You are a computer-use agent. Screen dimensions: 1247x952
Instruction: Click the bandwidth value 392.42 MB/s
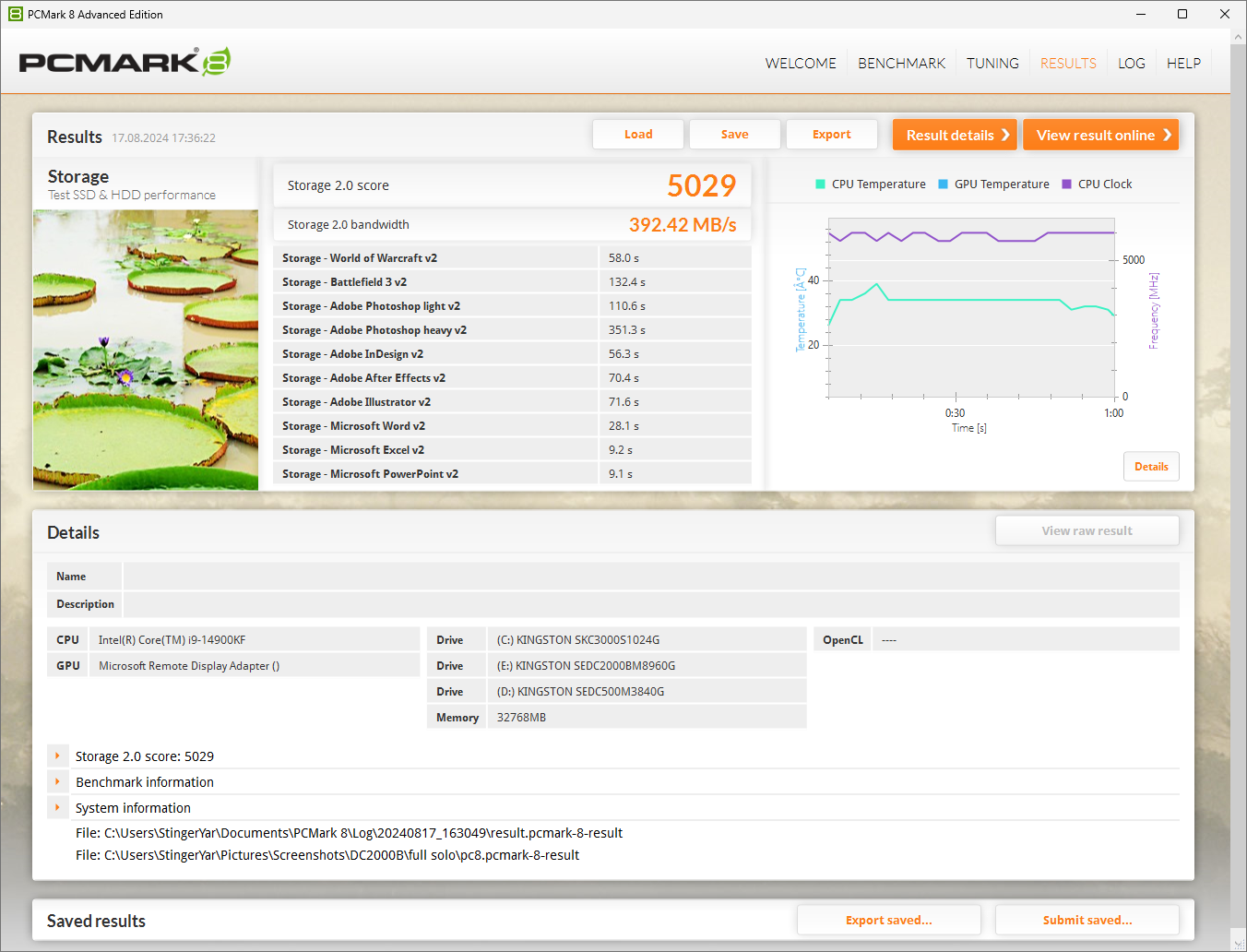(x=683, y=225)
